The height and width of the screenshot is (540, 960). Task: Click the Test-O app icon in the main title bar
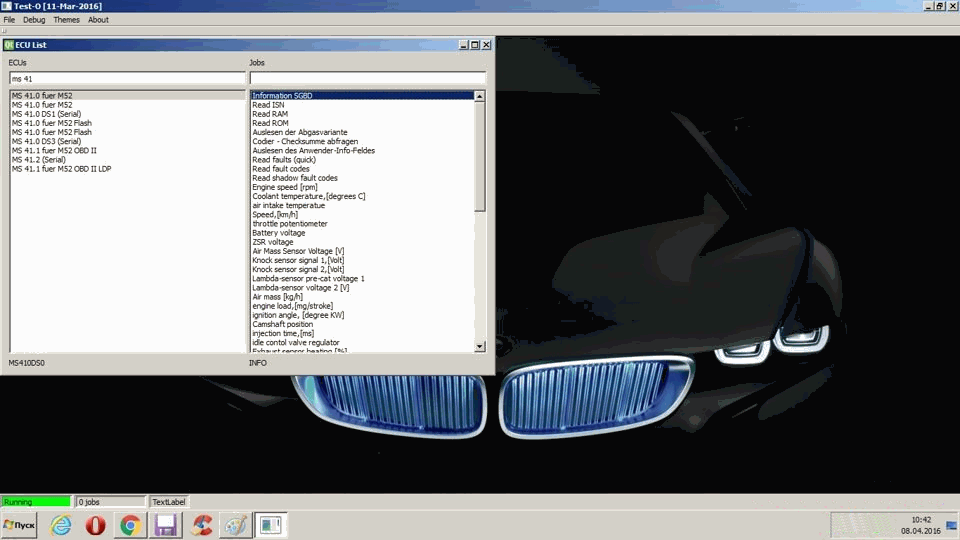click(x=6, y=6)
